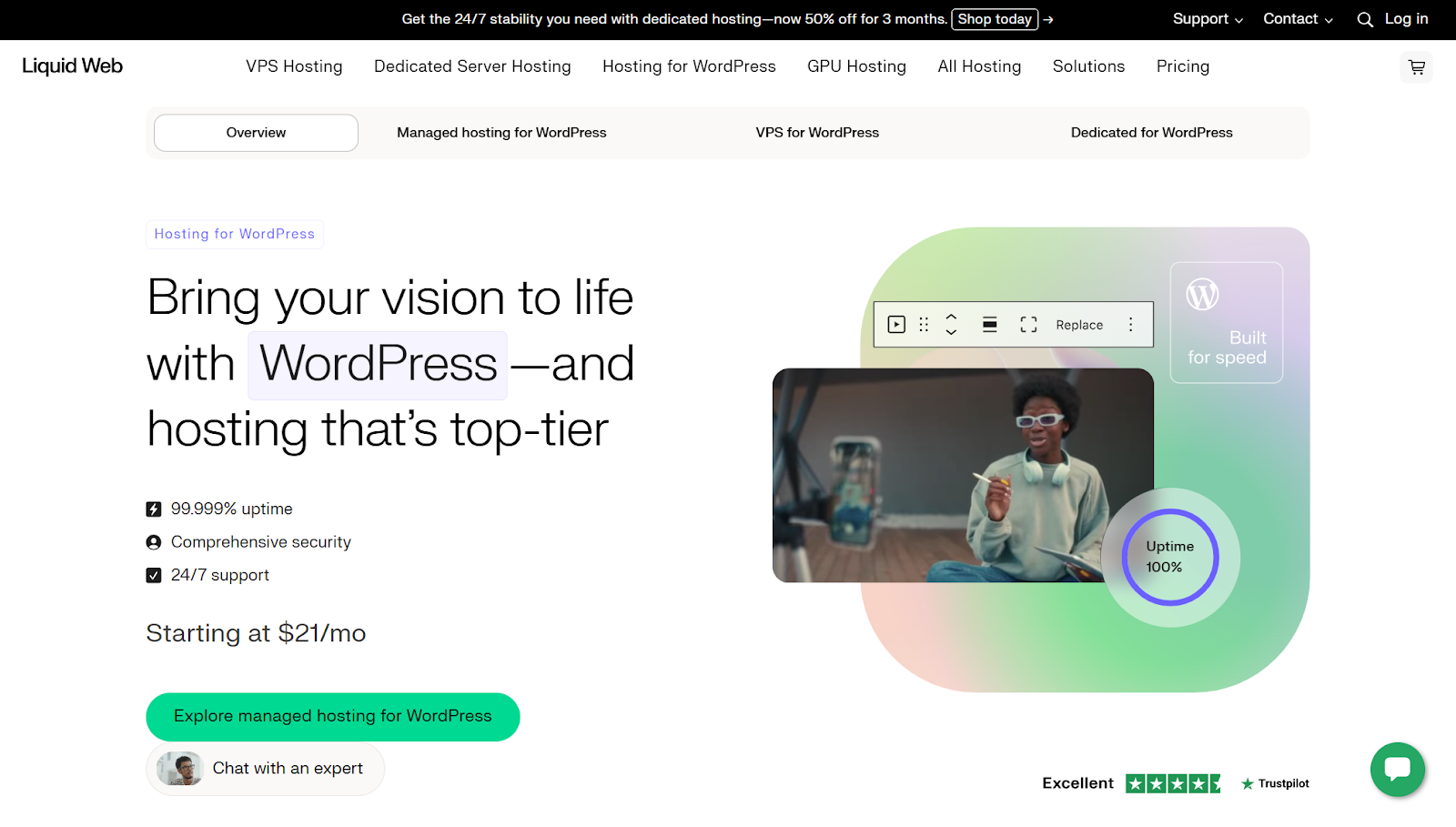Click Shop today in the promo banner
Image resolution: width=1456 pixels, height=827 pixels.
(x=994, y=19)
